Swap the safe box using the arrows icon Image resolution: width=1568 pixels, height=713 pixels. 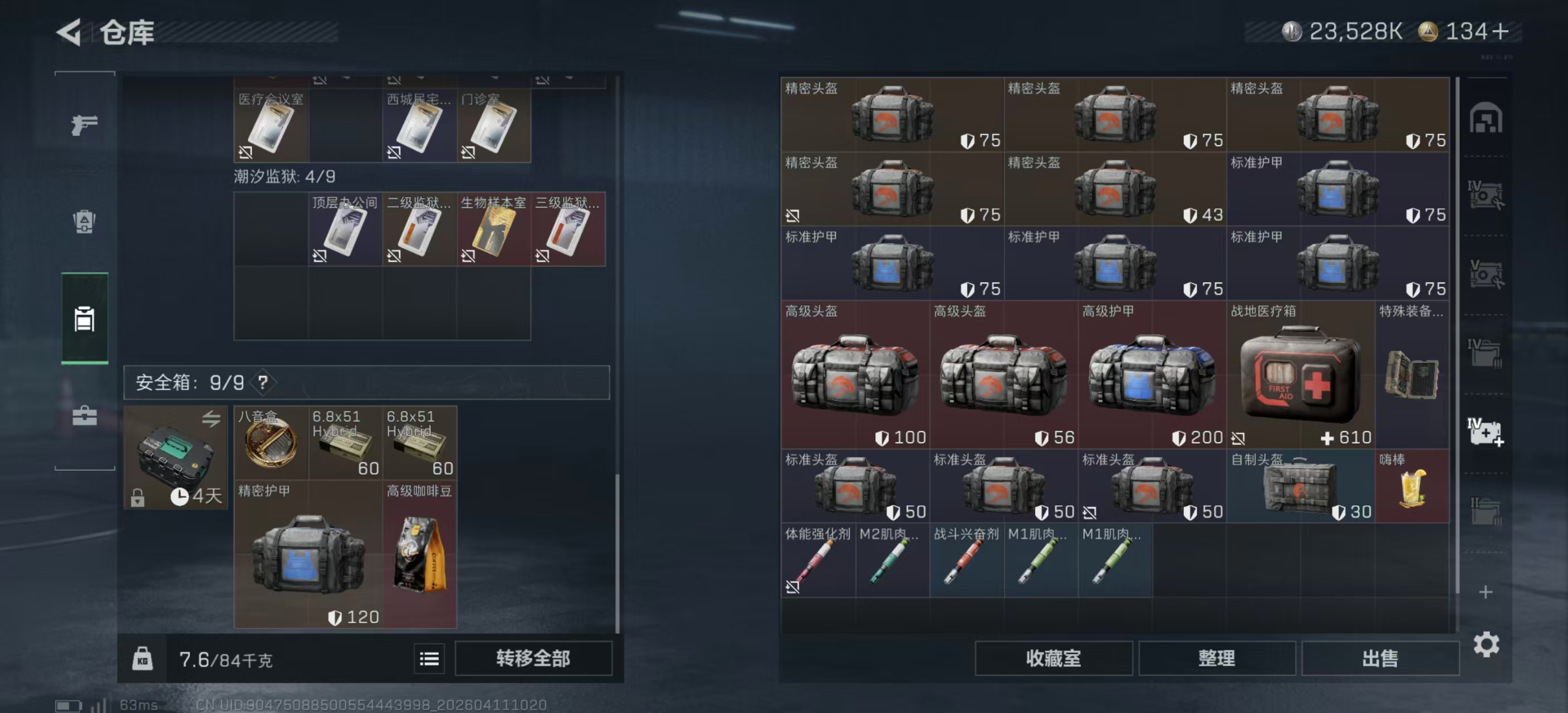211,419
